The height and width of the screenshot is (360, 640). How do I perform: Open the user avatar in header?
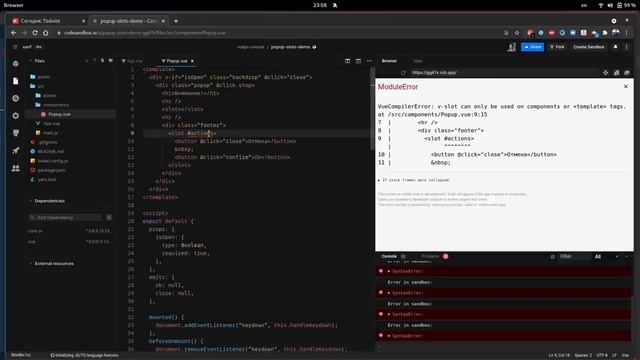pyautogui.click(x=511, y=47)
